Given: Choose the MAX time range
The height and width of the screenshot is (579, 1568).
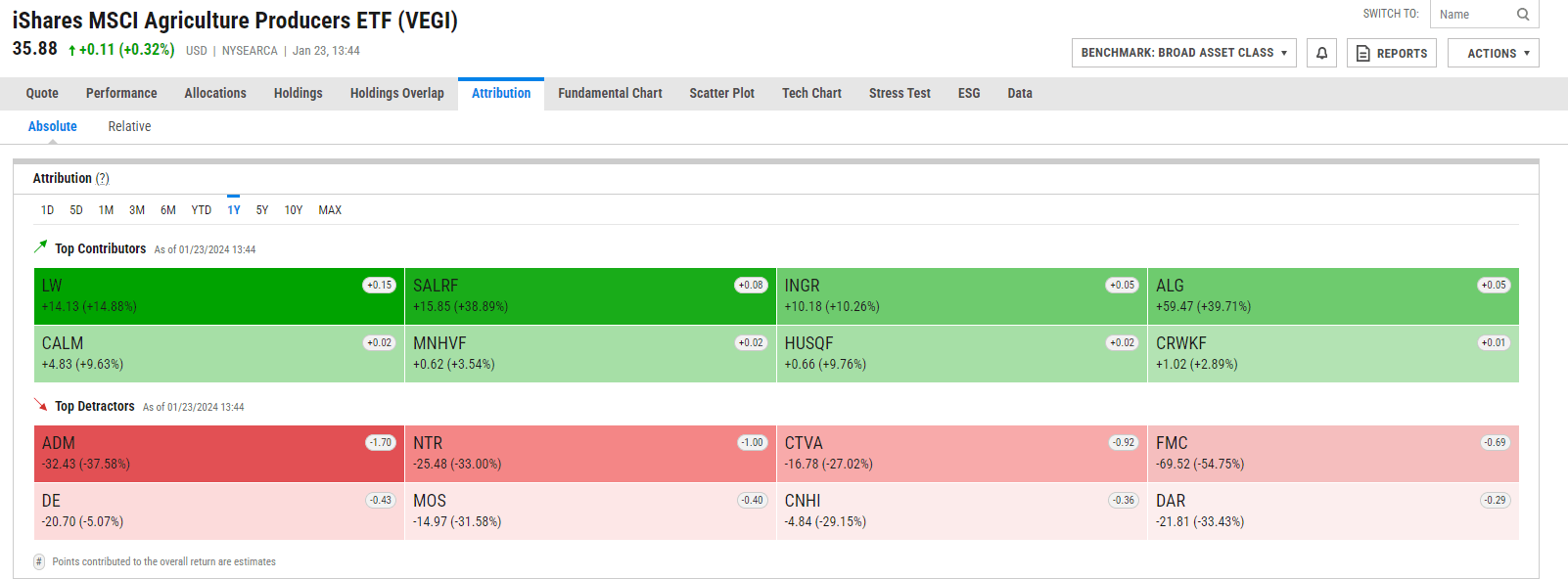Looking at the screenshot, I should tap(330, 210).
